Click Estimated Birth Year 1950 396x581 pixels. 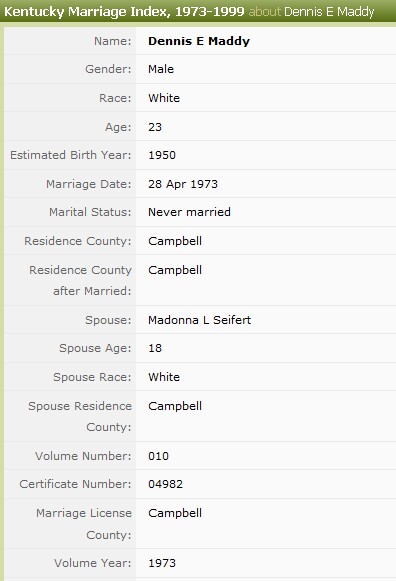click(x=162, y=155)
